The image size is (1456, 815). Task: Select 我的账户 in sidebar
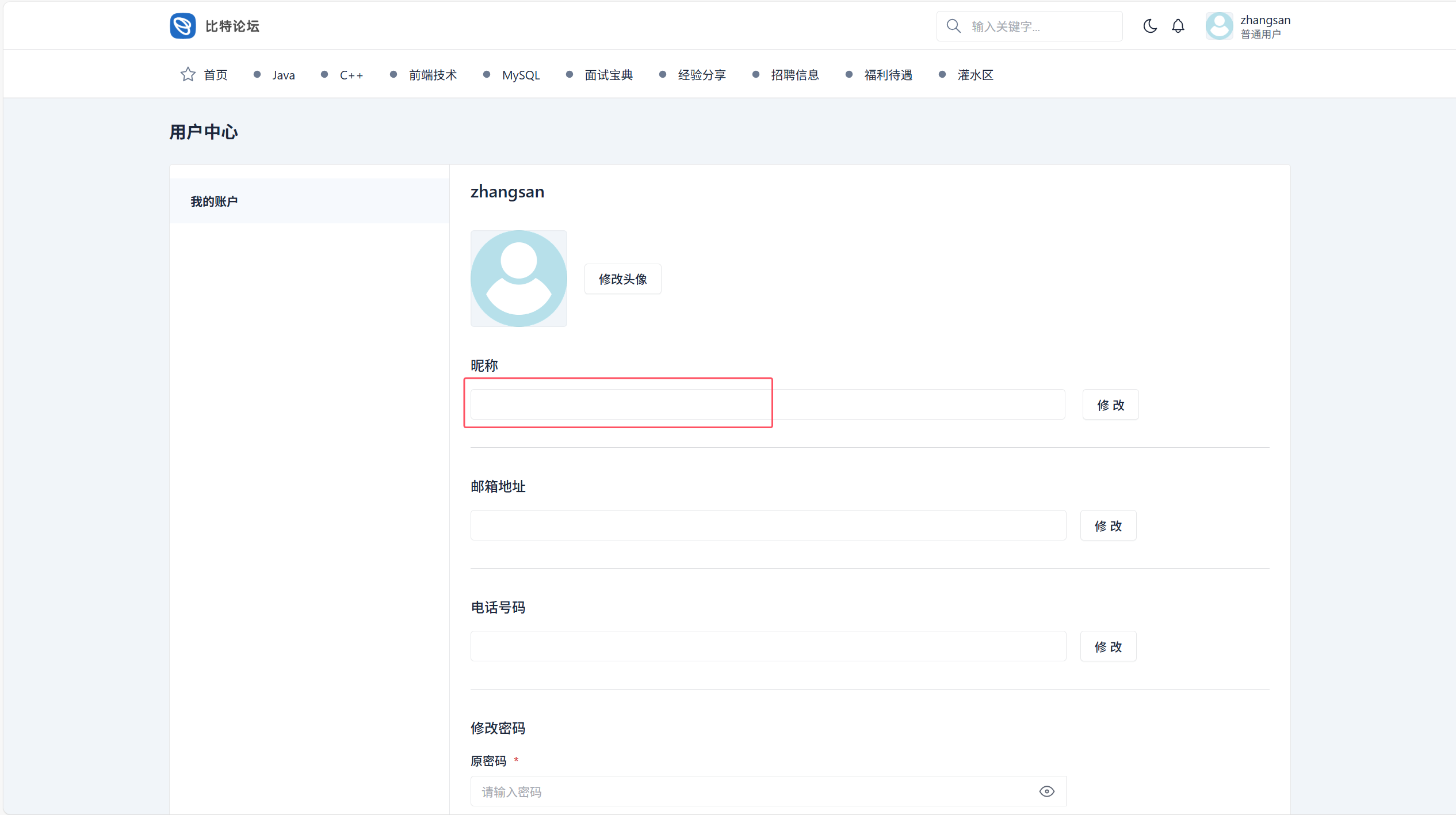pos(214,201)
